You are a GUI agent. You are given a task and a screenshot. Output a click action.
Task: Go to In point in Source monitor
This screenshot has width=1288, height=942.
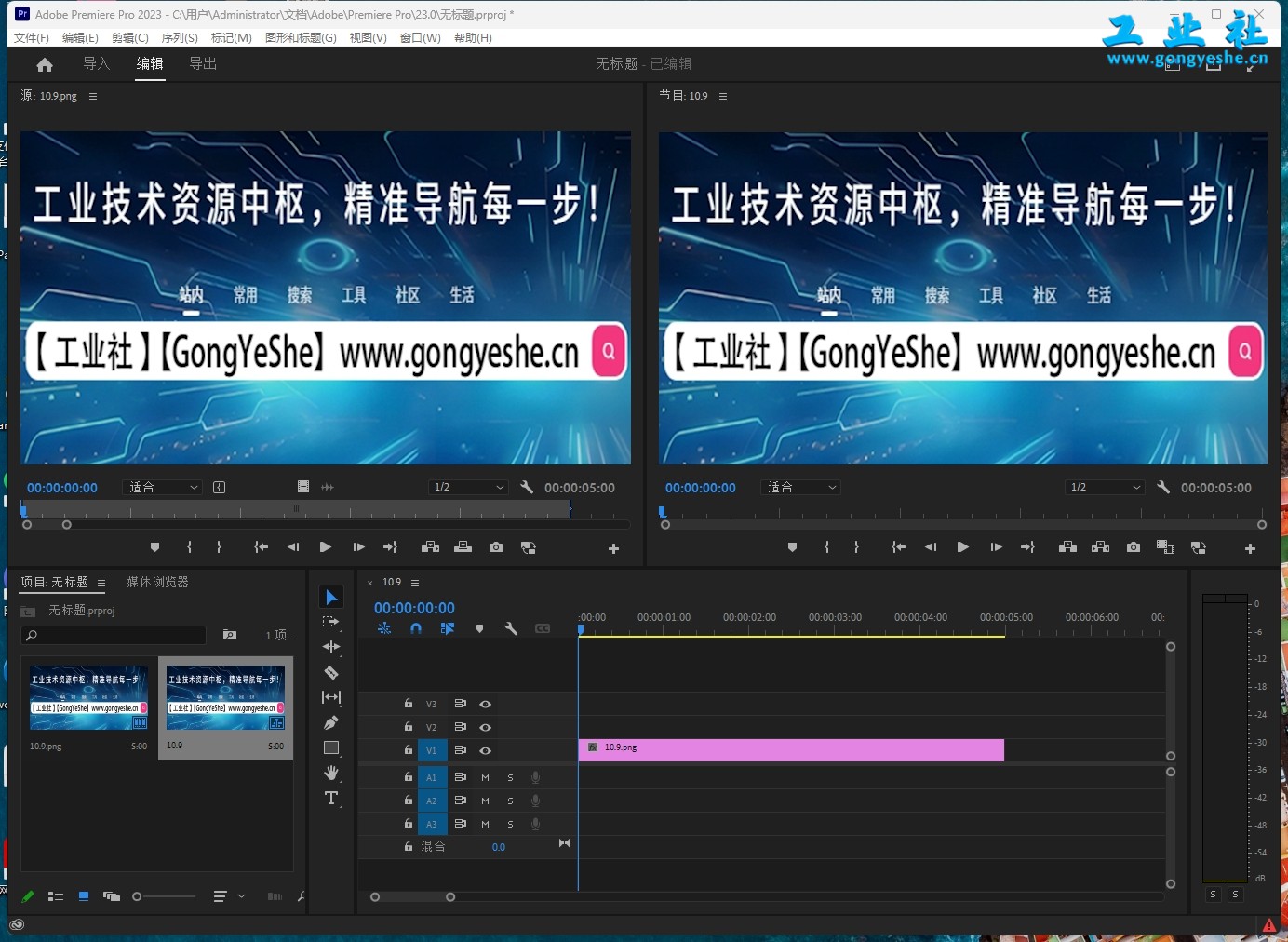262,547
